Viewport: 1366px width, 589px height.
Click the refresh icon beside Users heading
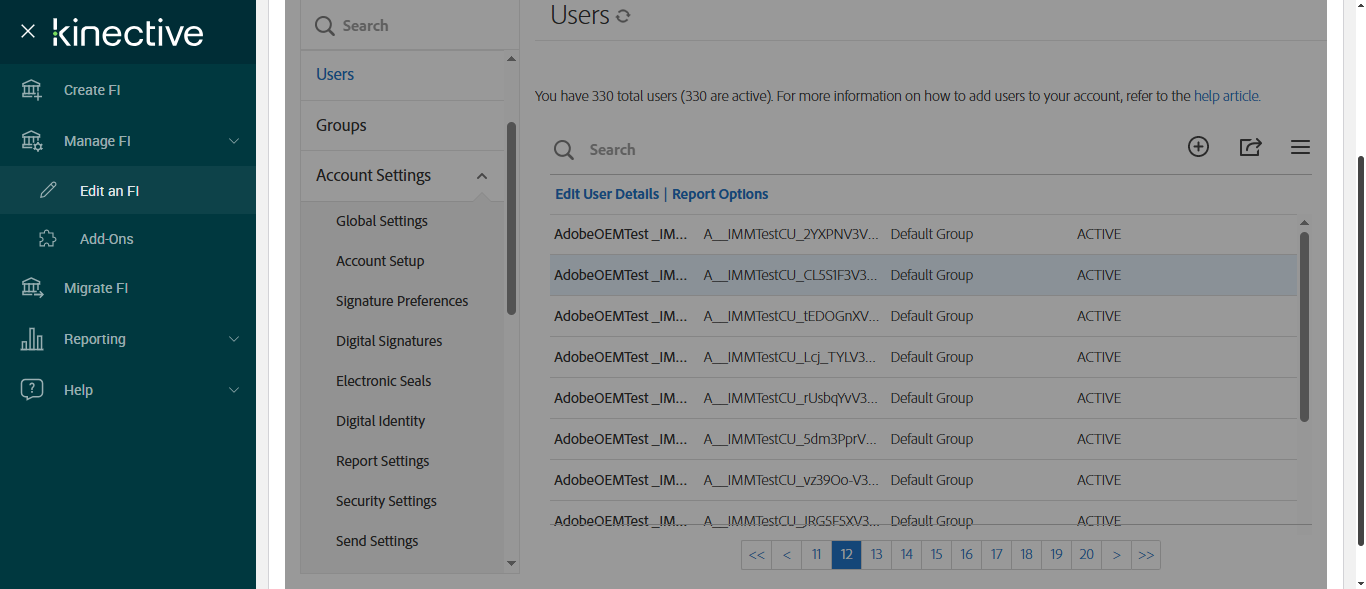click(x=623, y=16)
